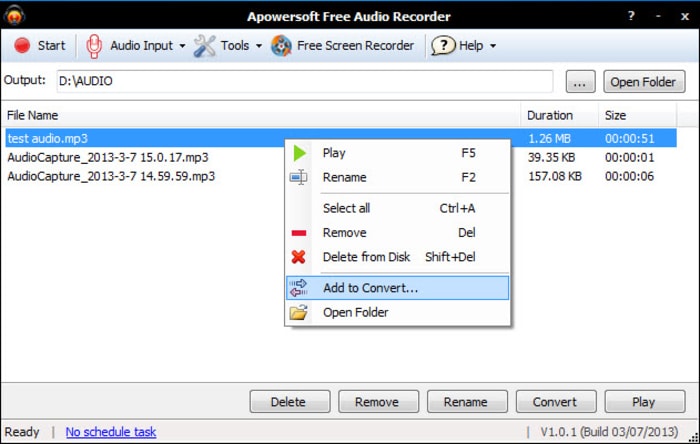
Task: Click the red X Delete from Disk icon
Action: tap(298, 257)
